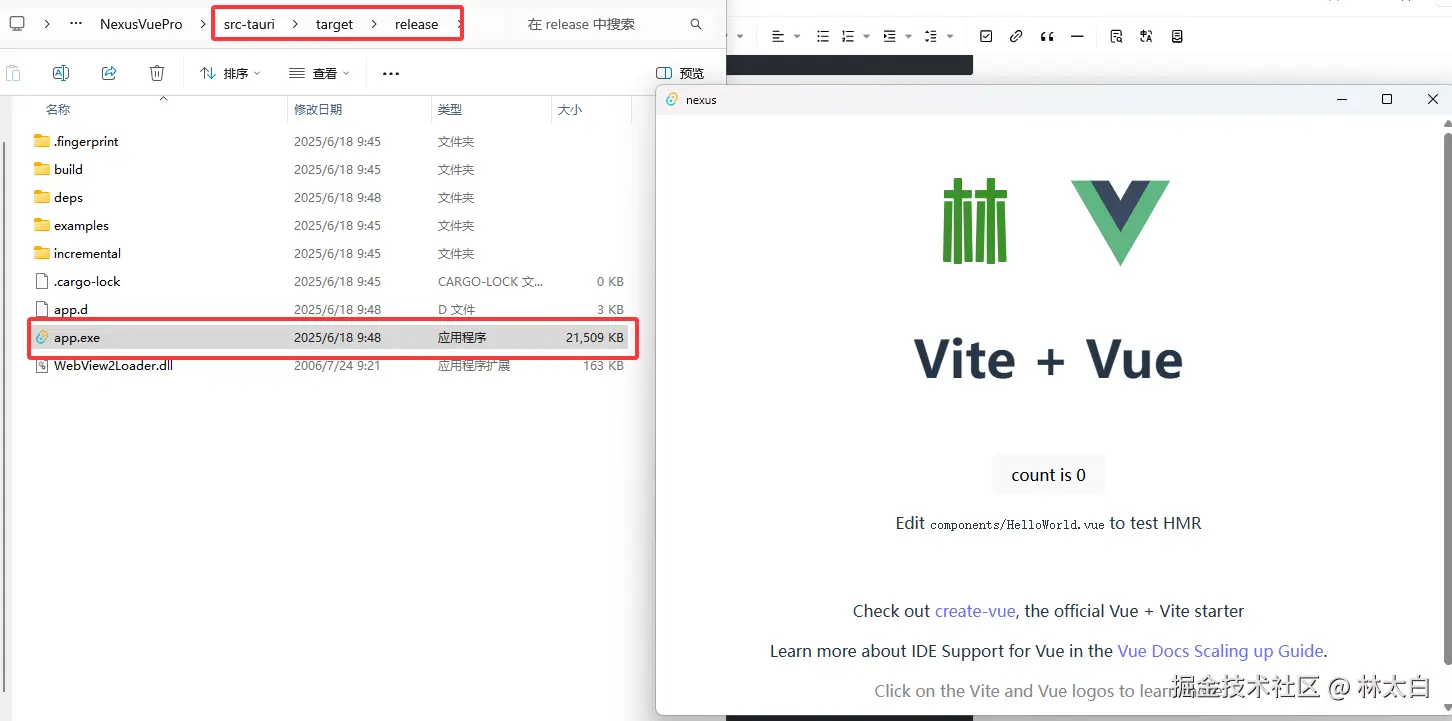Click the 'CARGO-LOCK 文...' type cell
Image resolution: width=1452 pixels, height=721 pixels.
coord(490,281)
